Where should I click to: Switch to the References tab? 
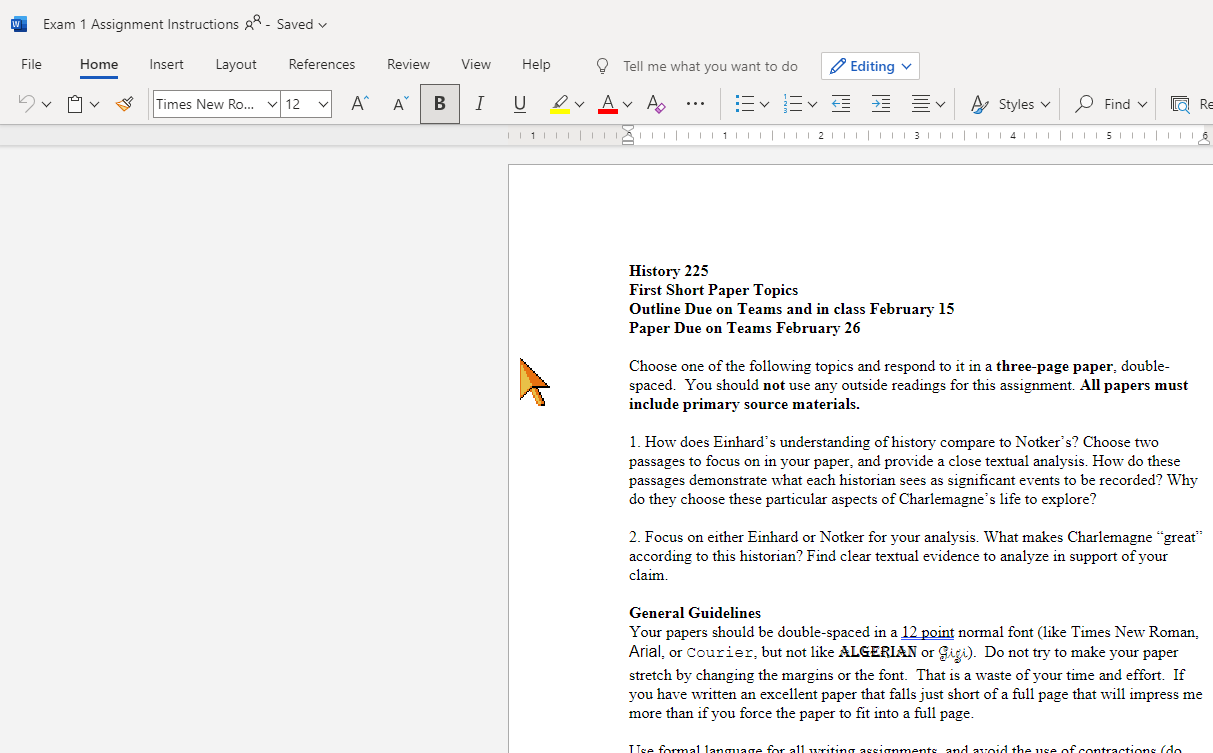[322, 64]
